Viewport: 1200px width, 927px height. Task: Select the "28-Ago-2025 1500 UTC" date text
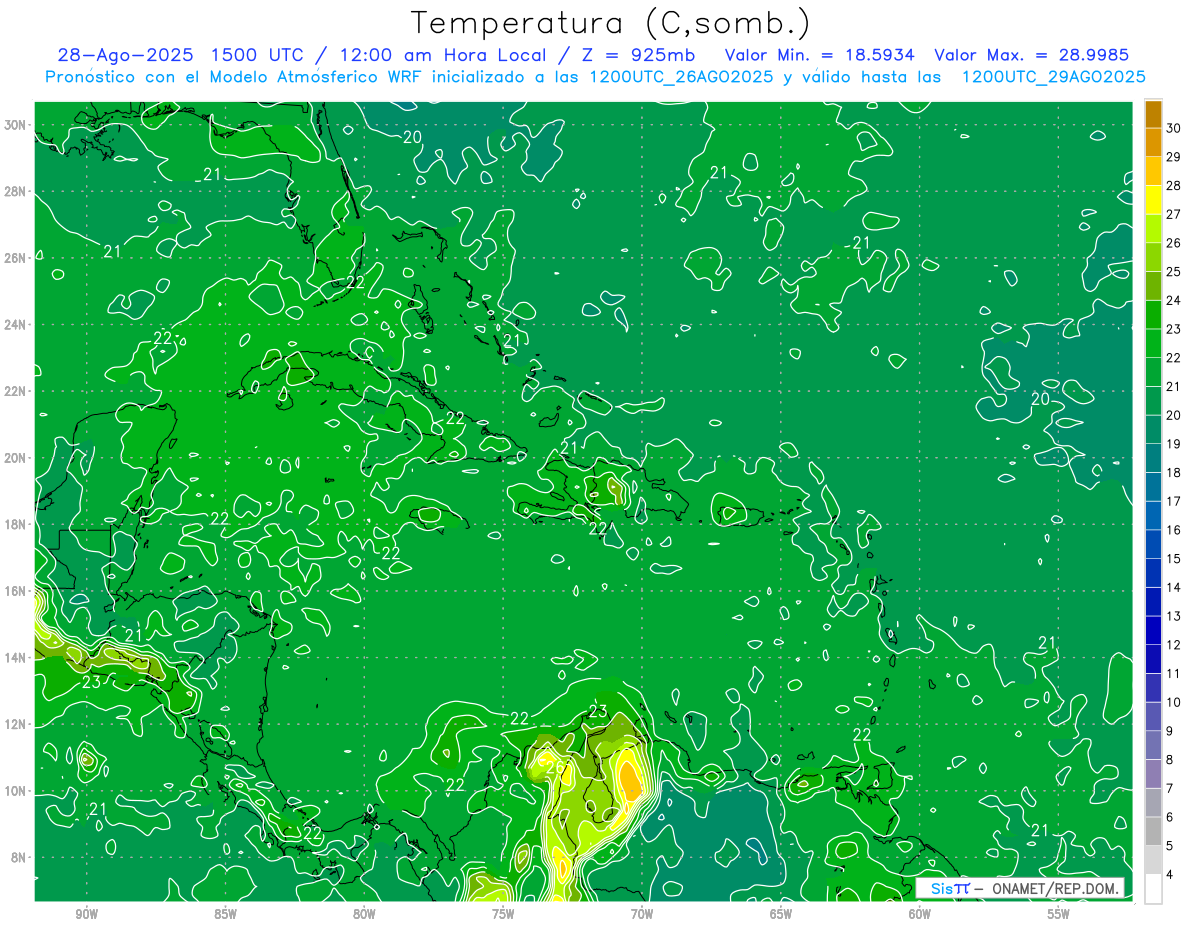pos(180,55)
